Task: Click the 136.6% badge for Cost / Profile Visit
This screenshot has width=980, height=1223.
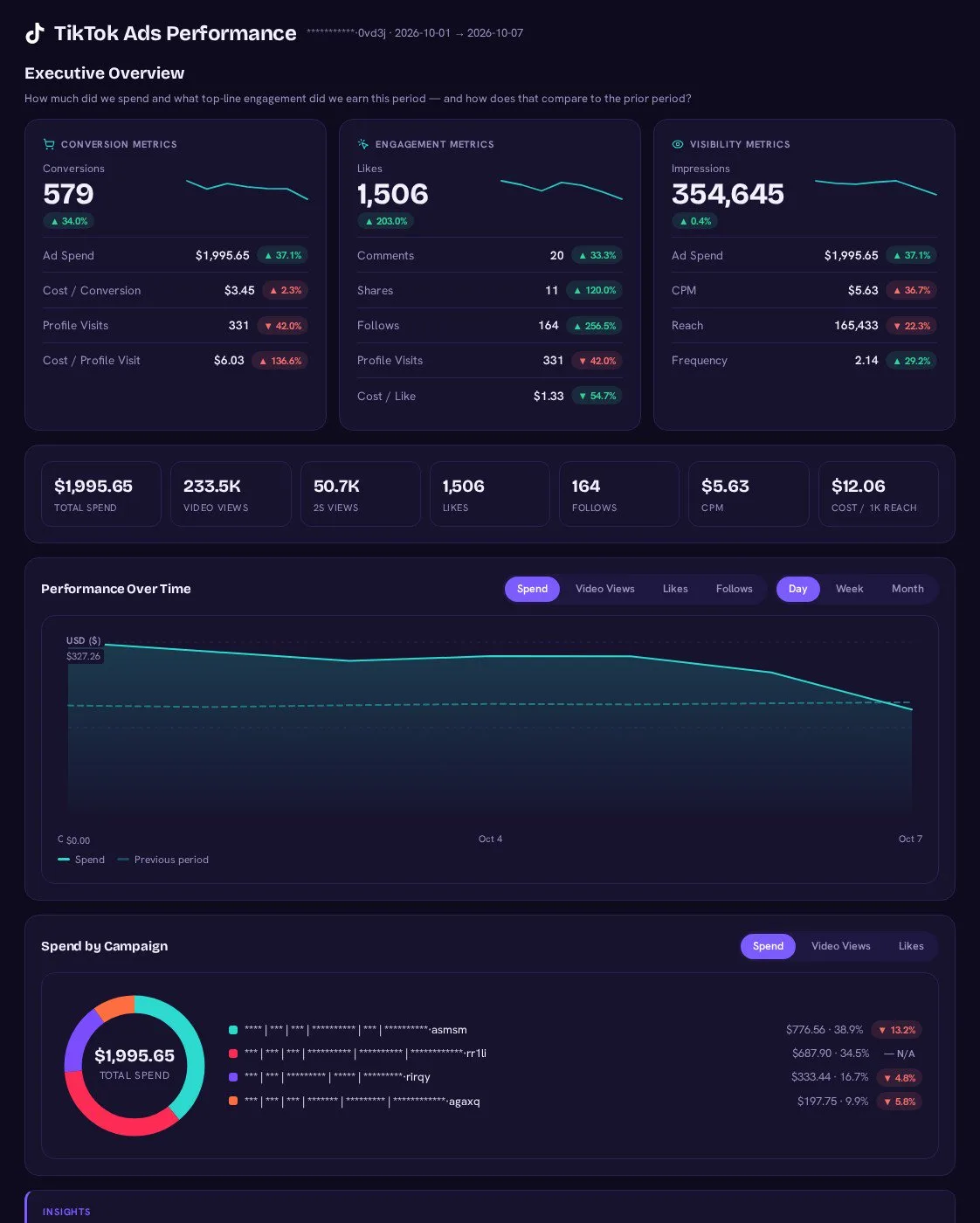Action: click(x=280, y=361)
